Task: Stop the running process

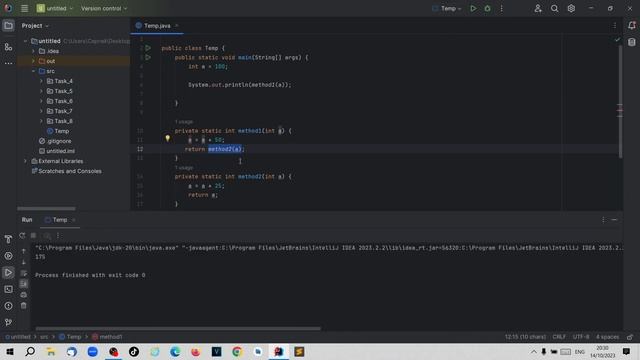Action: click(x=33, y=236)
